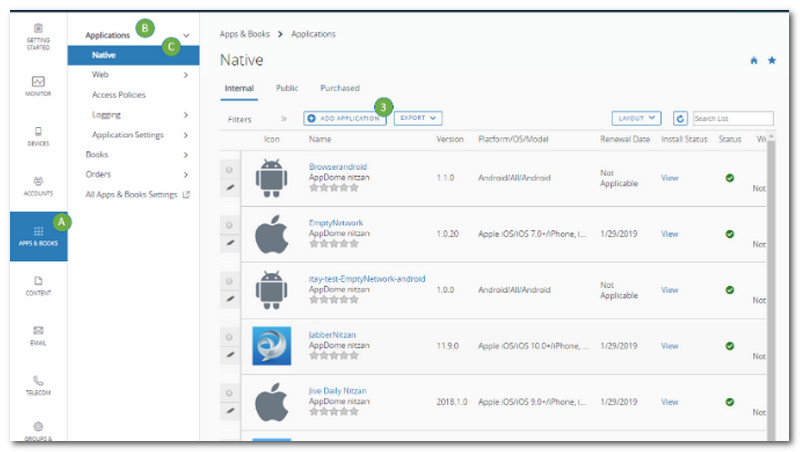Open the Content section

[x=38, y=286]
